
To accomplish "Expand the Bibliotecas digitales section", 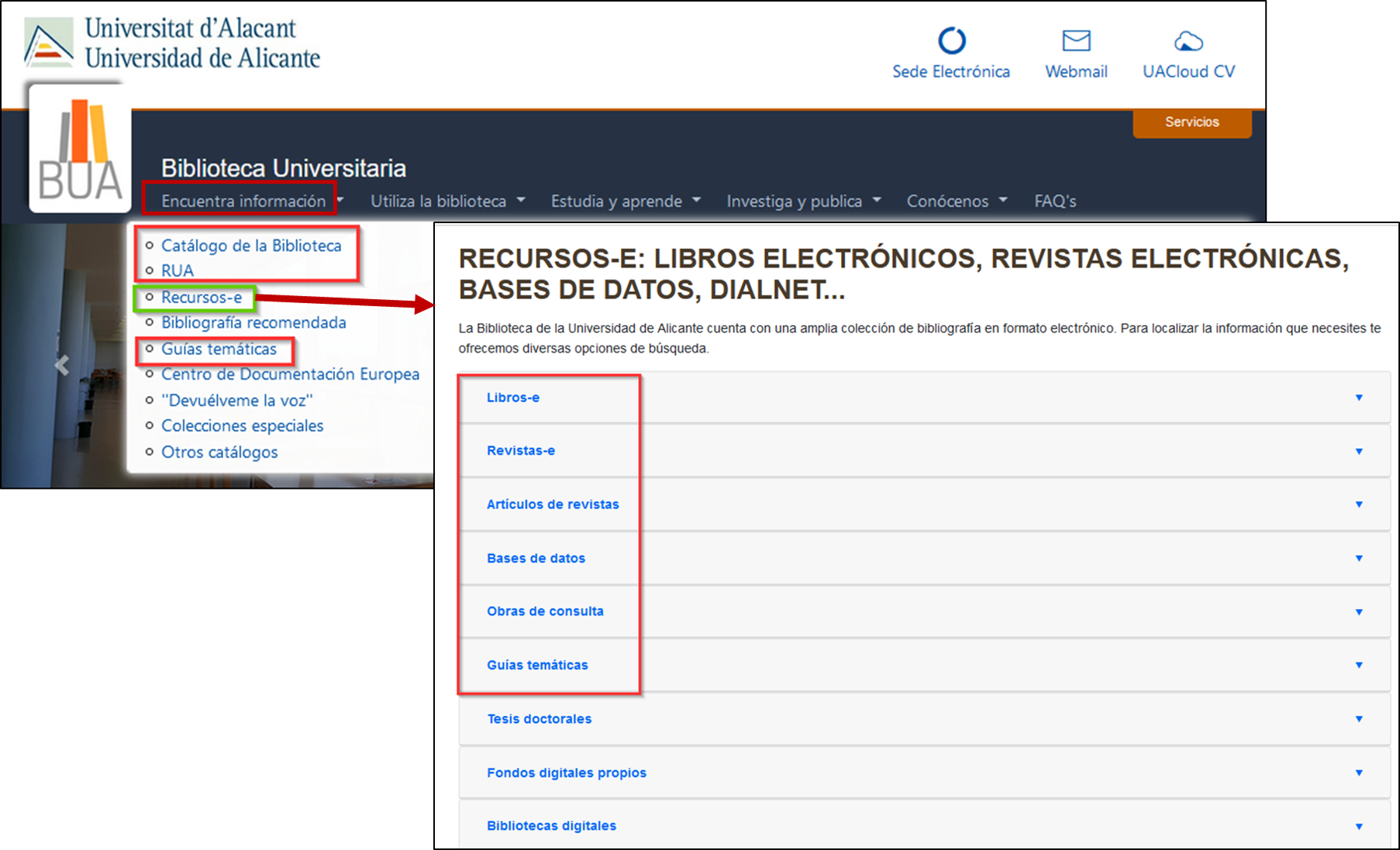I will point(1358,826).
